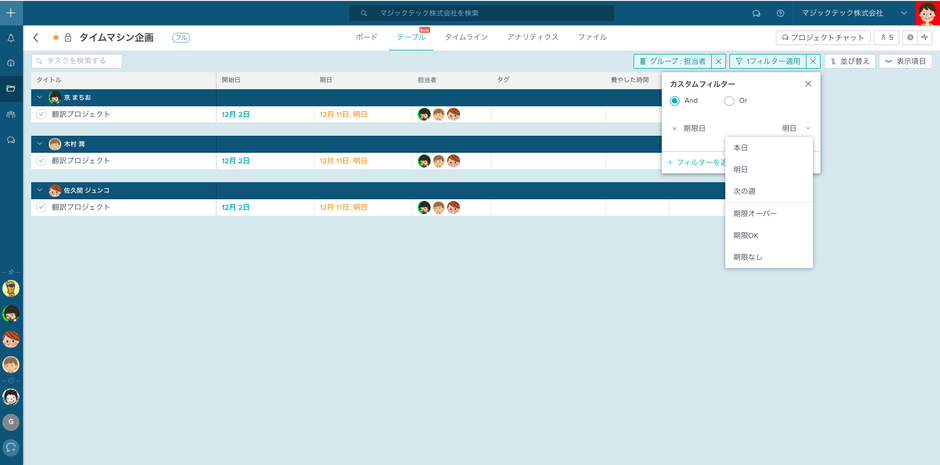Viewport: 940px width, 465px height.
Task: Choose 次の週 from the dropdown list
Action: 744,191
